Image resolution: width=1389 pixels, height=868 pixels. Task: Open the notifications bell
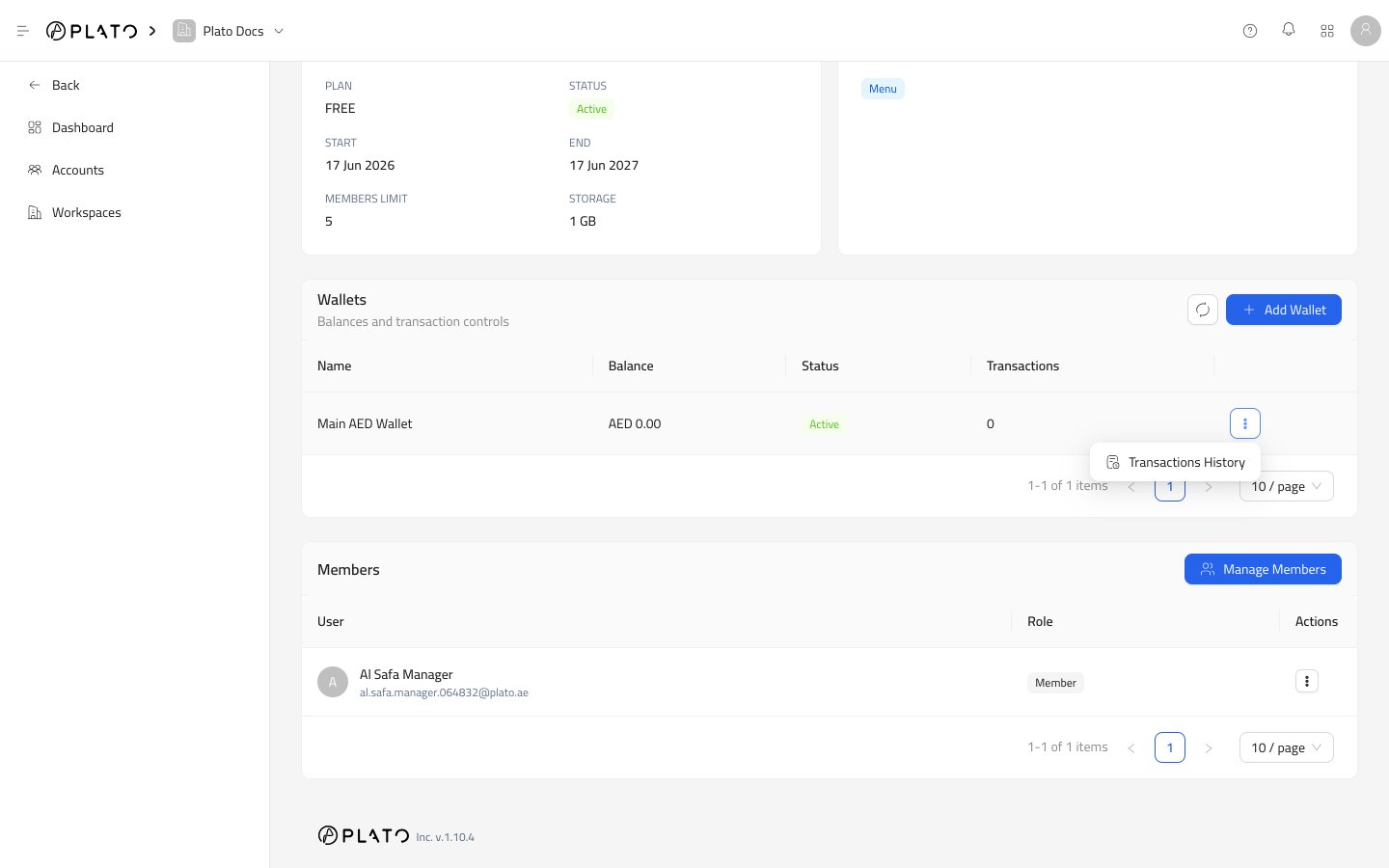pyautogui.click(x=1289, y=31)
